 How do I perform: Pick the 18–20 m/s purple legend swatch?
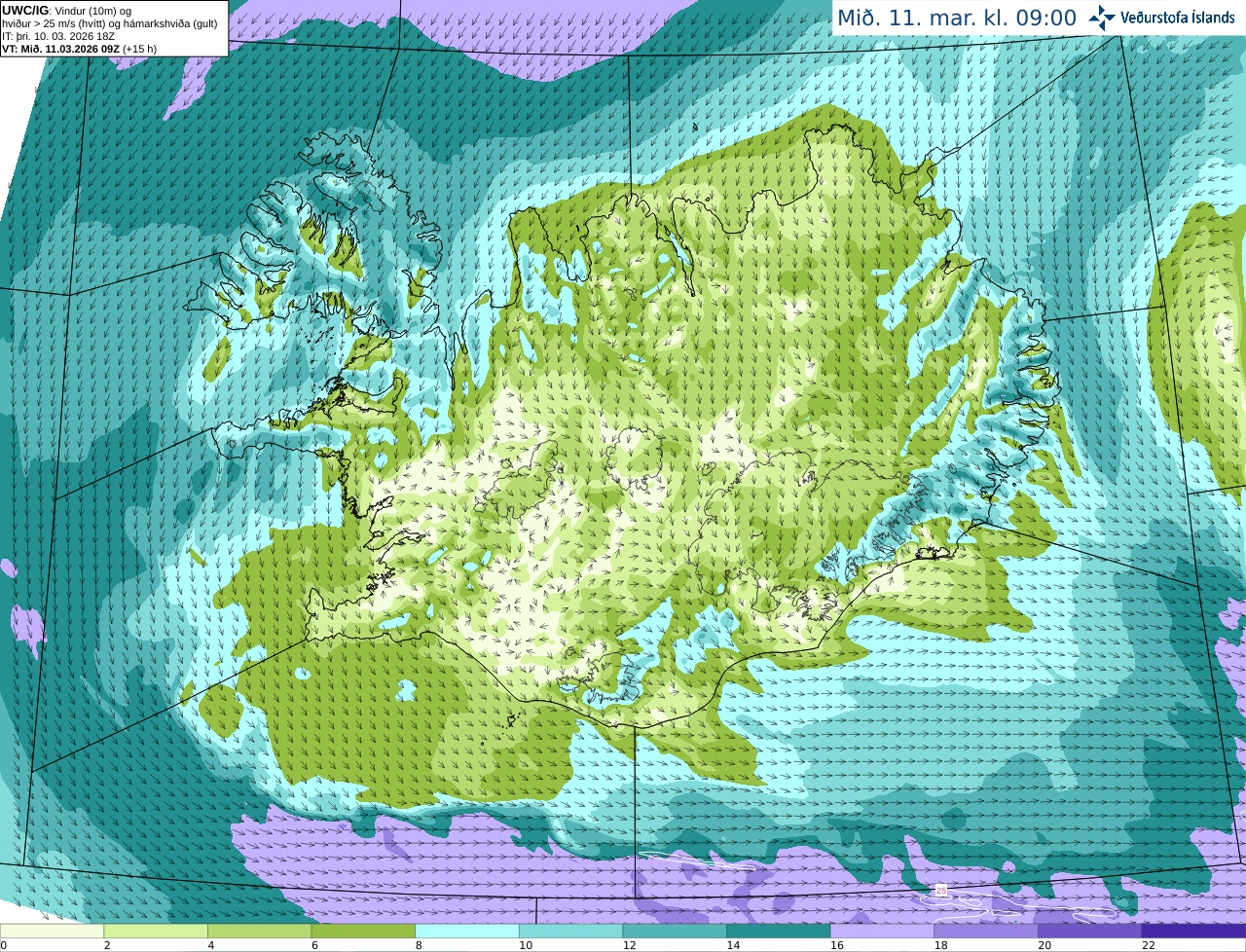986,931
